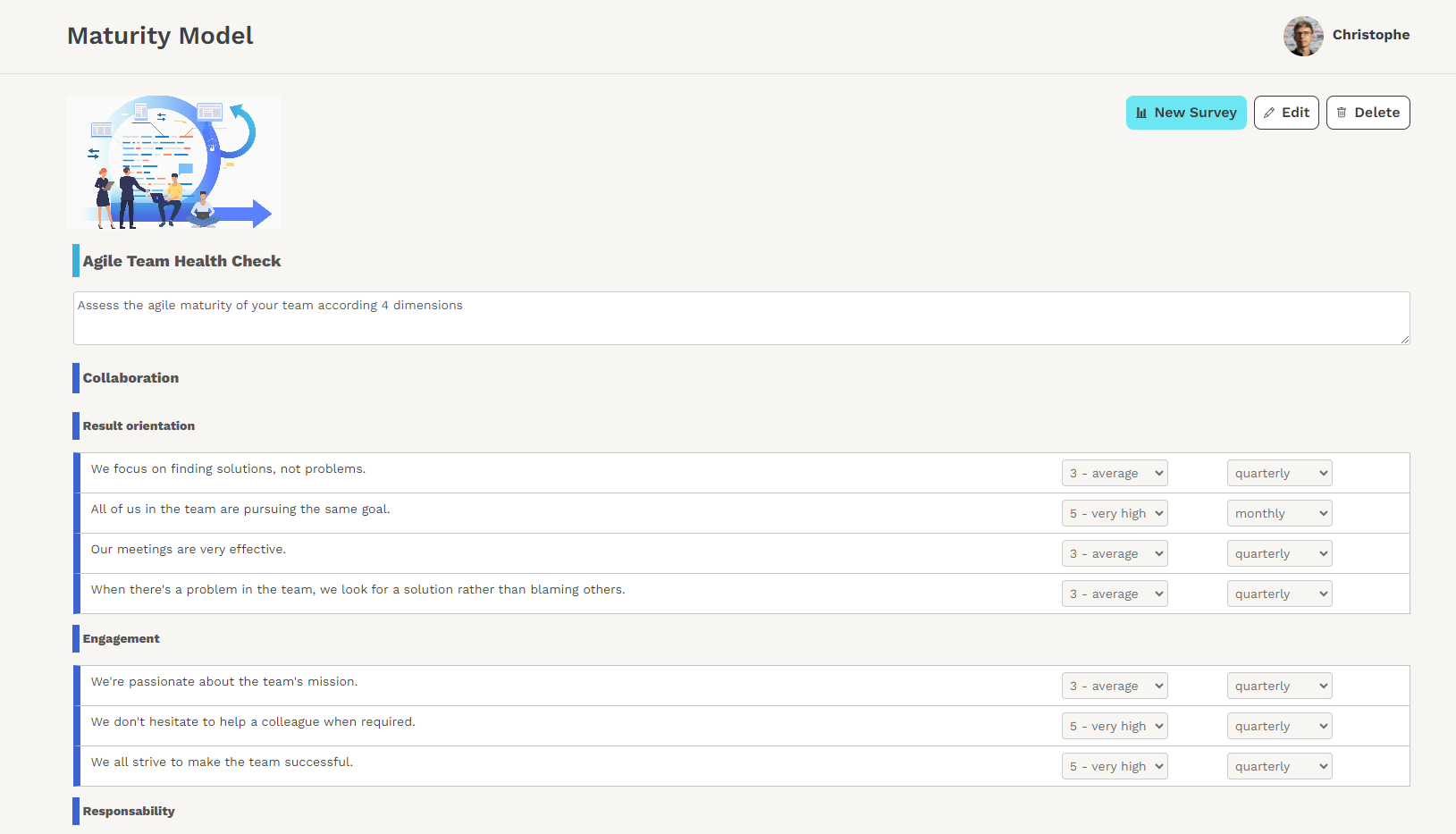The width and height of the screenshot is (1456, 834).
Task: Click the Collaboration section heading
Action: [130, 377]
